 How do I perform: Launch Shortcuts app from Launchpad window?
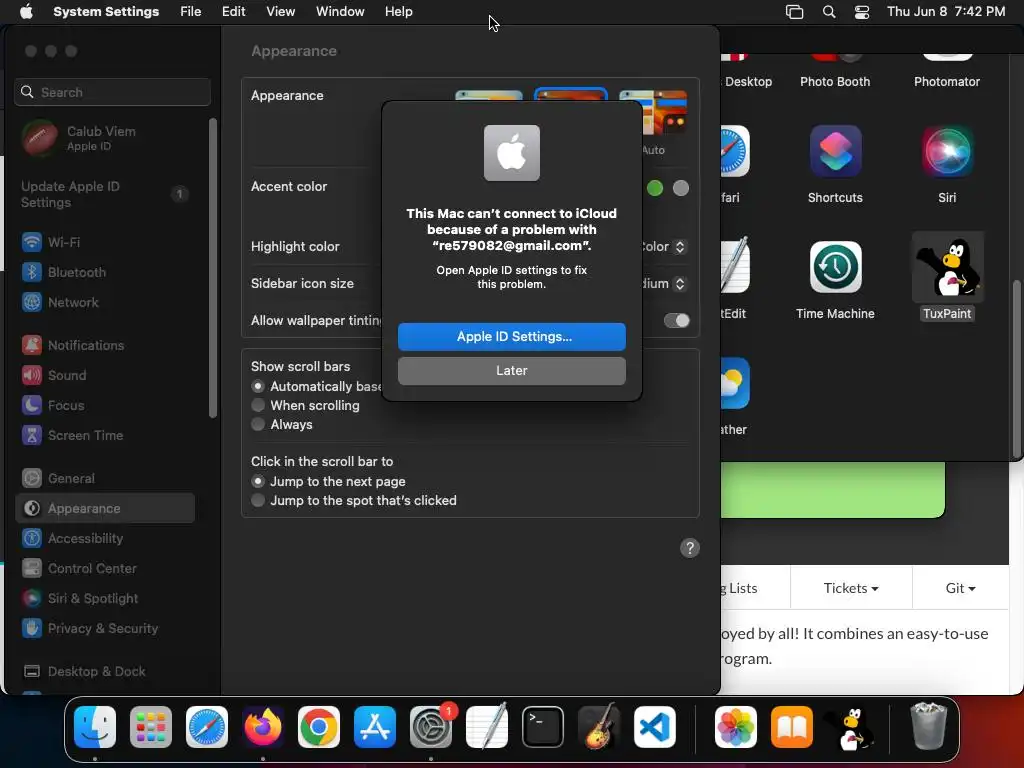(835, 152)
